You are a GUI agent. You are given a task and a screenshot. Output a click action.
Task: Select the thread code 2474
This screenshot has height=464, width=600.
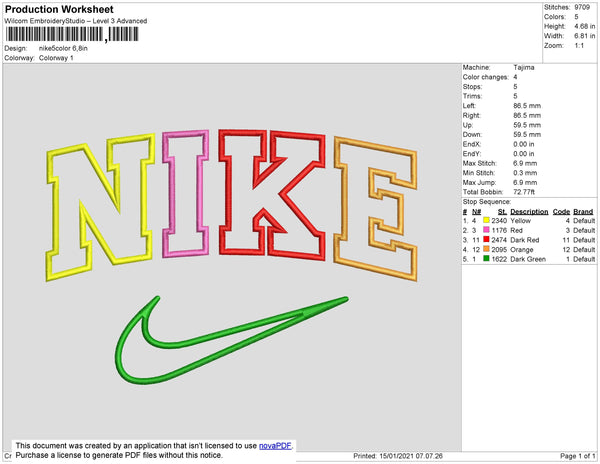coord(499,240)
